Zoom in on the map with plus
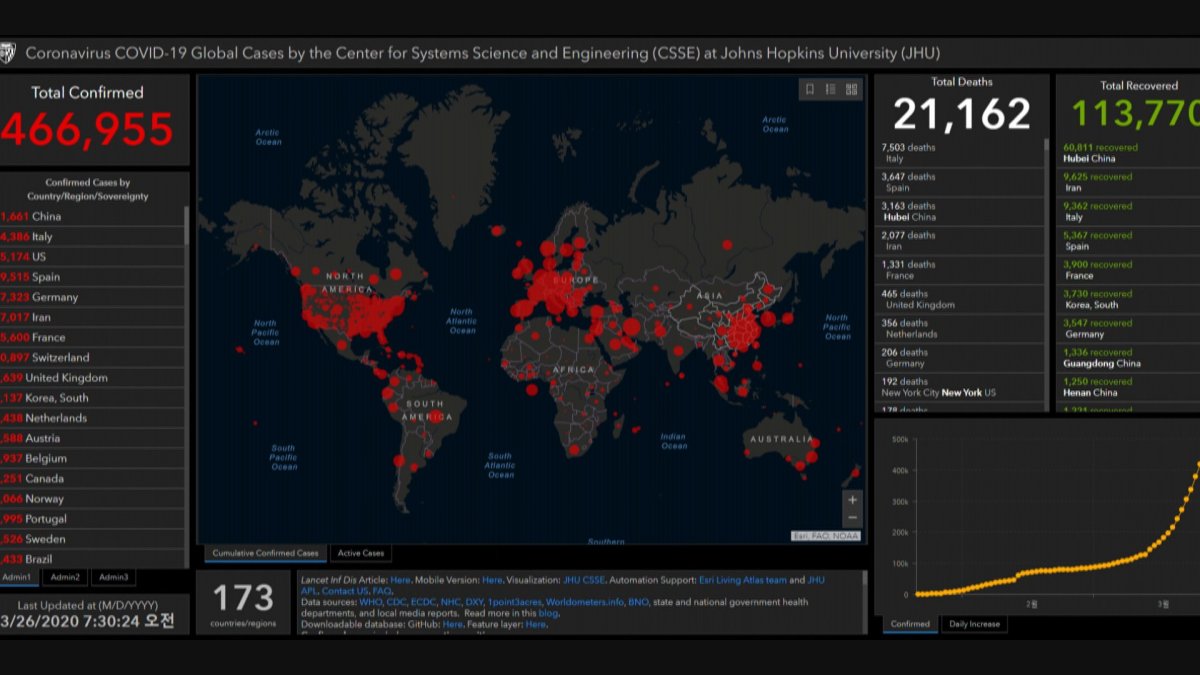The height and width of the screenshot is (675, 1200). [852, 500]
